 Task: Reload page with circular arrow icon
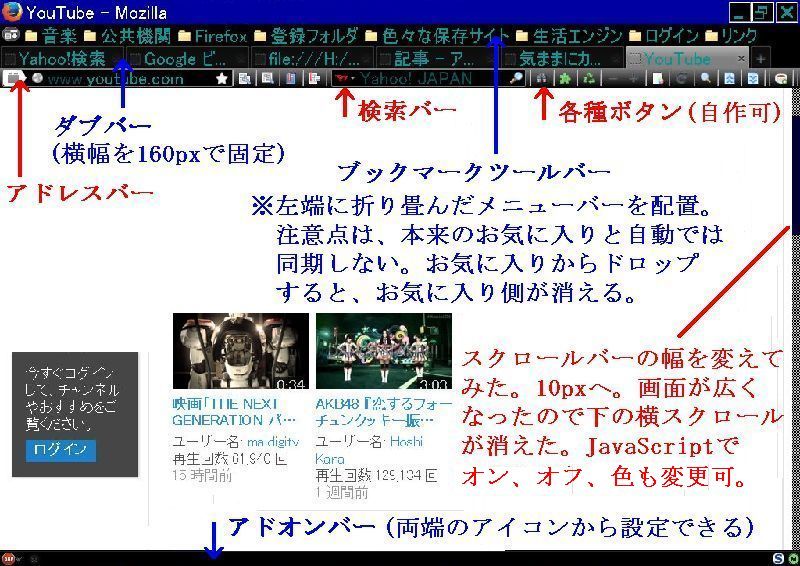click(681, 79)
